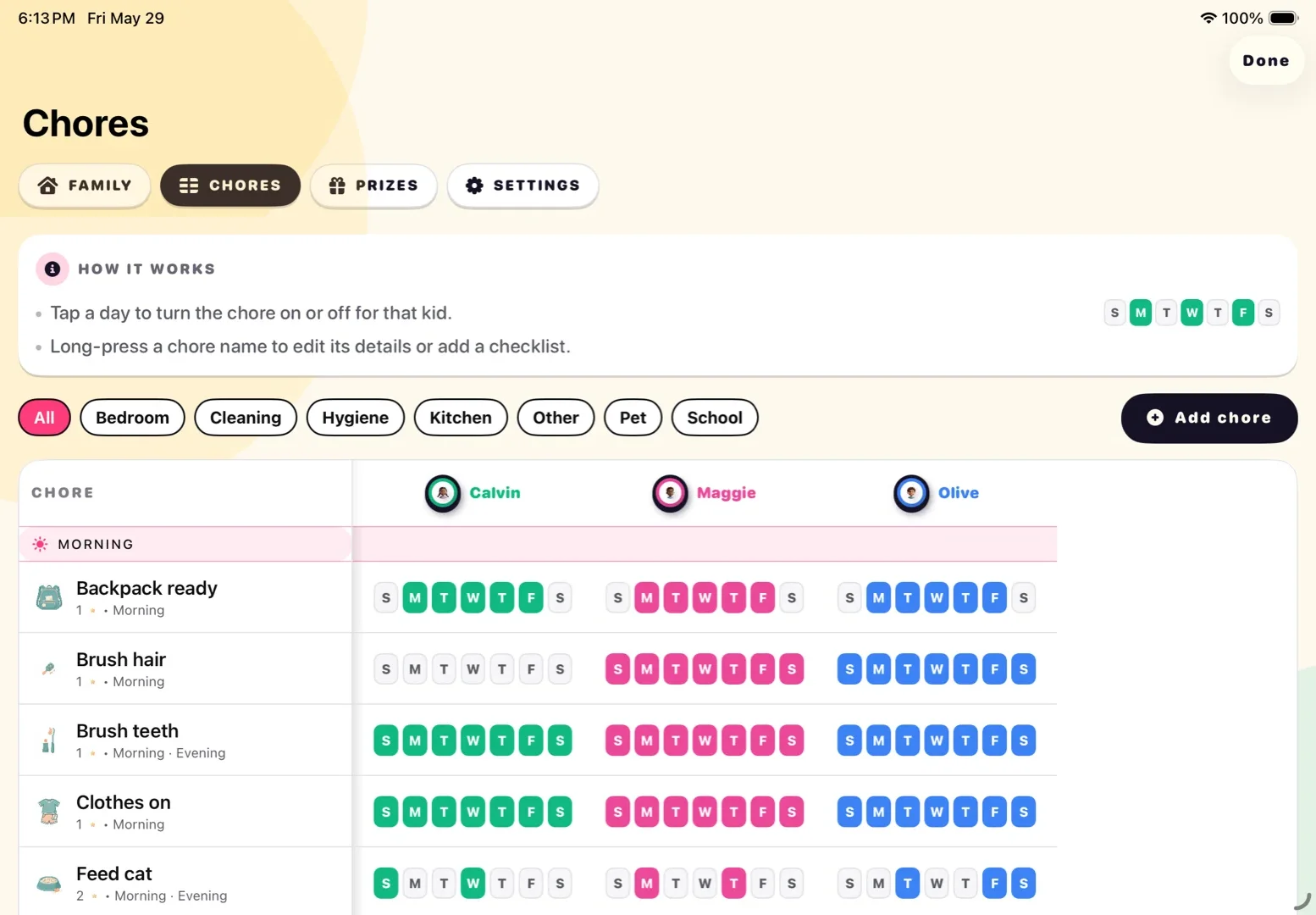Select Olive's avatar
1316x915 pixels.
tap(911, 493)
